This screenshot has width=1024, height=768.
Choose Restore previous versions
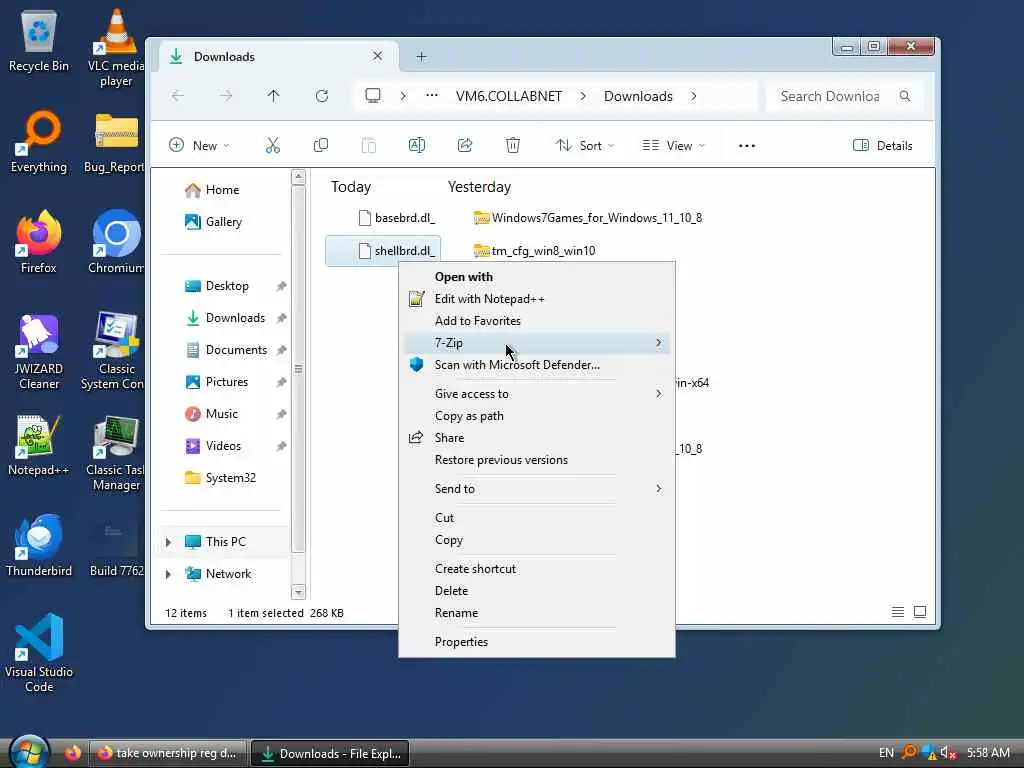pyautogui.click(x=537, y=460)
